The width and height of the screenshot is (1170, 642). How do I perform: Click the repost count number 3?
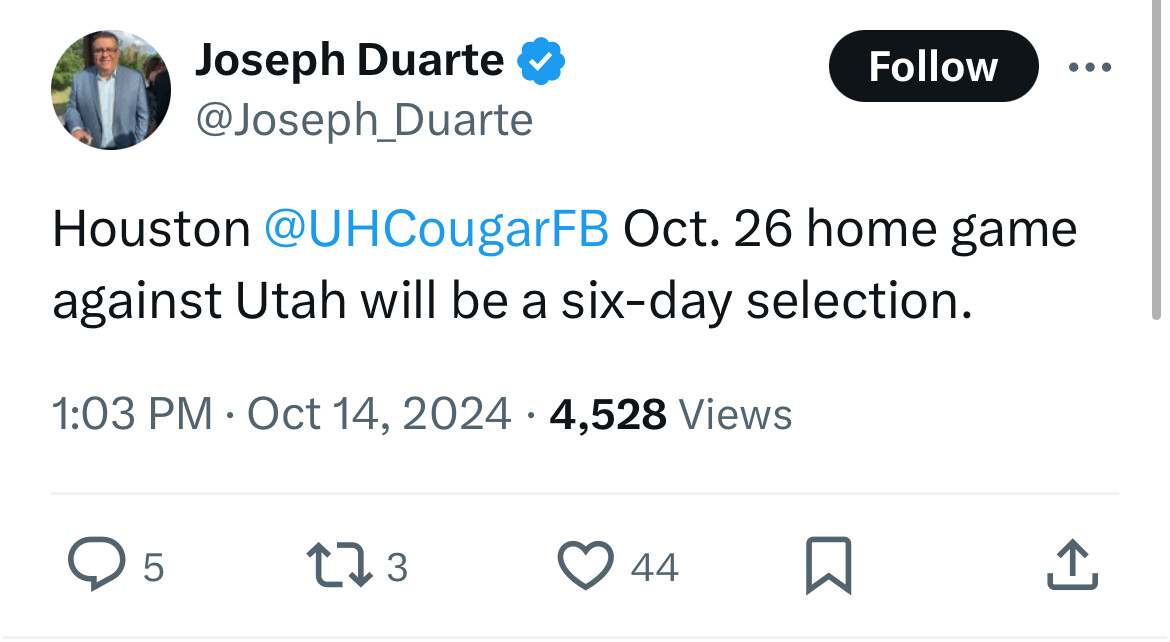coord(397,568)
